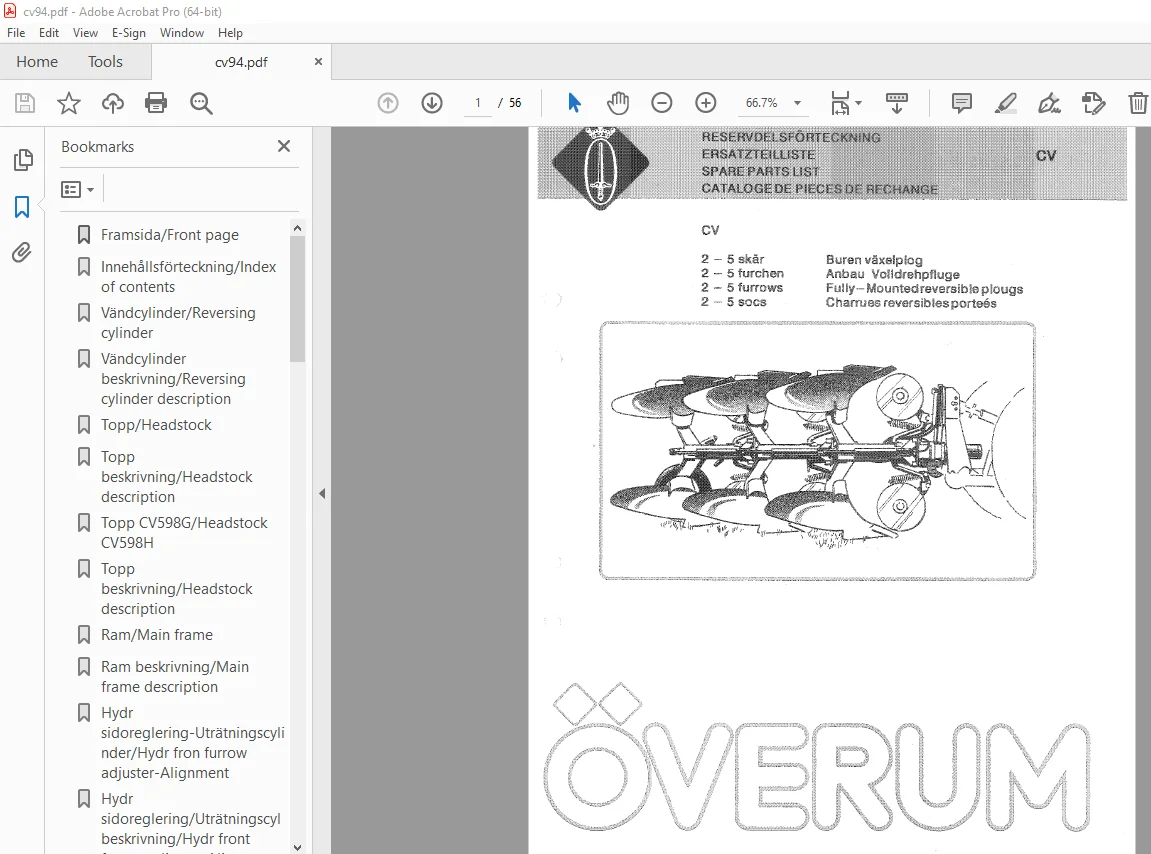Open the Find text magnifier icon
1151x854 pixels.
[x=201, y=104]
